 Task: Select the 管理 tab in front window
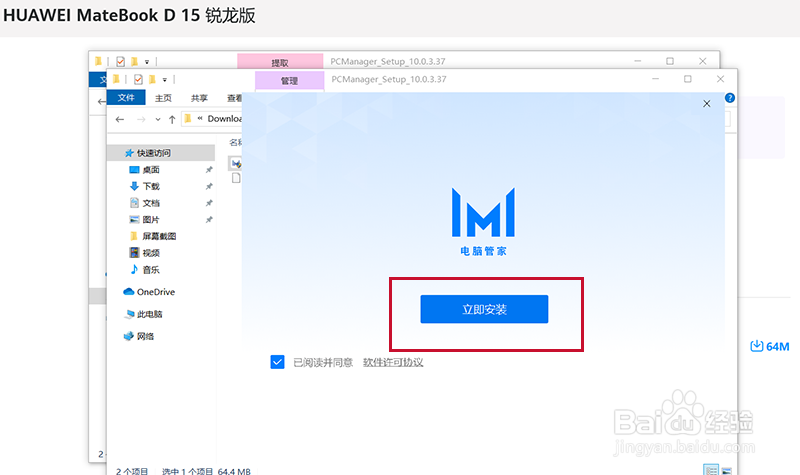pyautogui.click(x=289, y=81)
